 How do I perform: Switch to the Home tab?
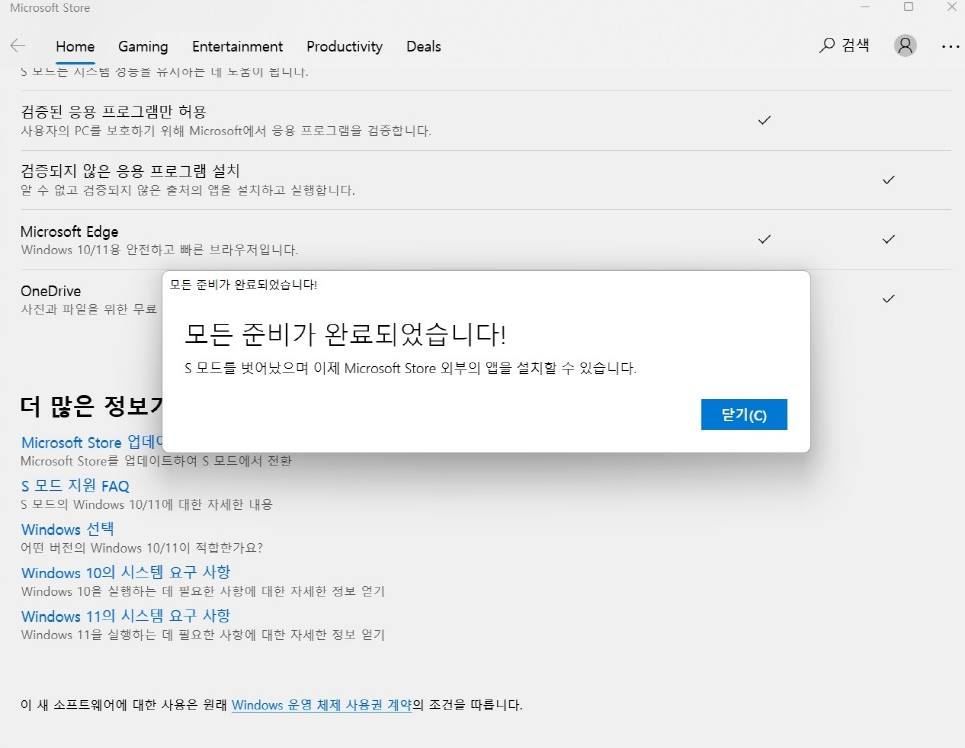coord(75,47)
